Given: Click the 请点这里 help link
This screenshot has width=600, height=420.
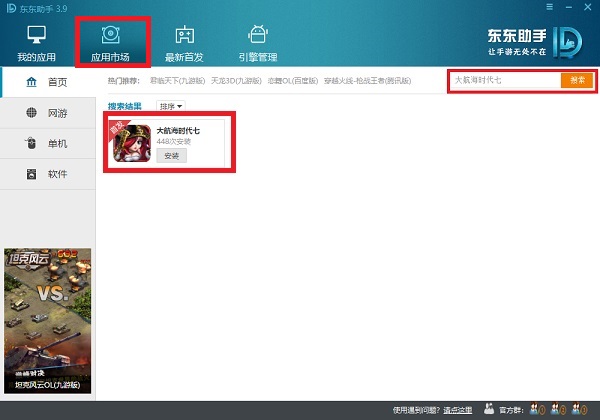Looking at the screenshot, I should [x=458, y=410].
